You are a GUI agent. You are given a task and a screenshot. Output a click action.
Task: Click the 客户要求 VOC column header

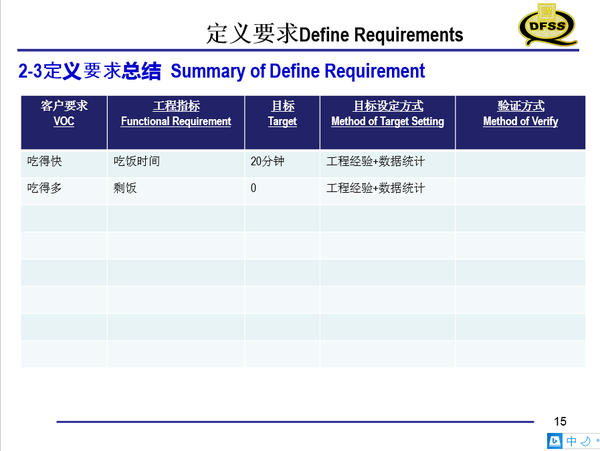pyautogui.click(x=64, y=122)
